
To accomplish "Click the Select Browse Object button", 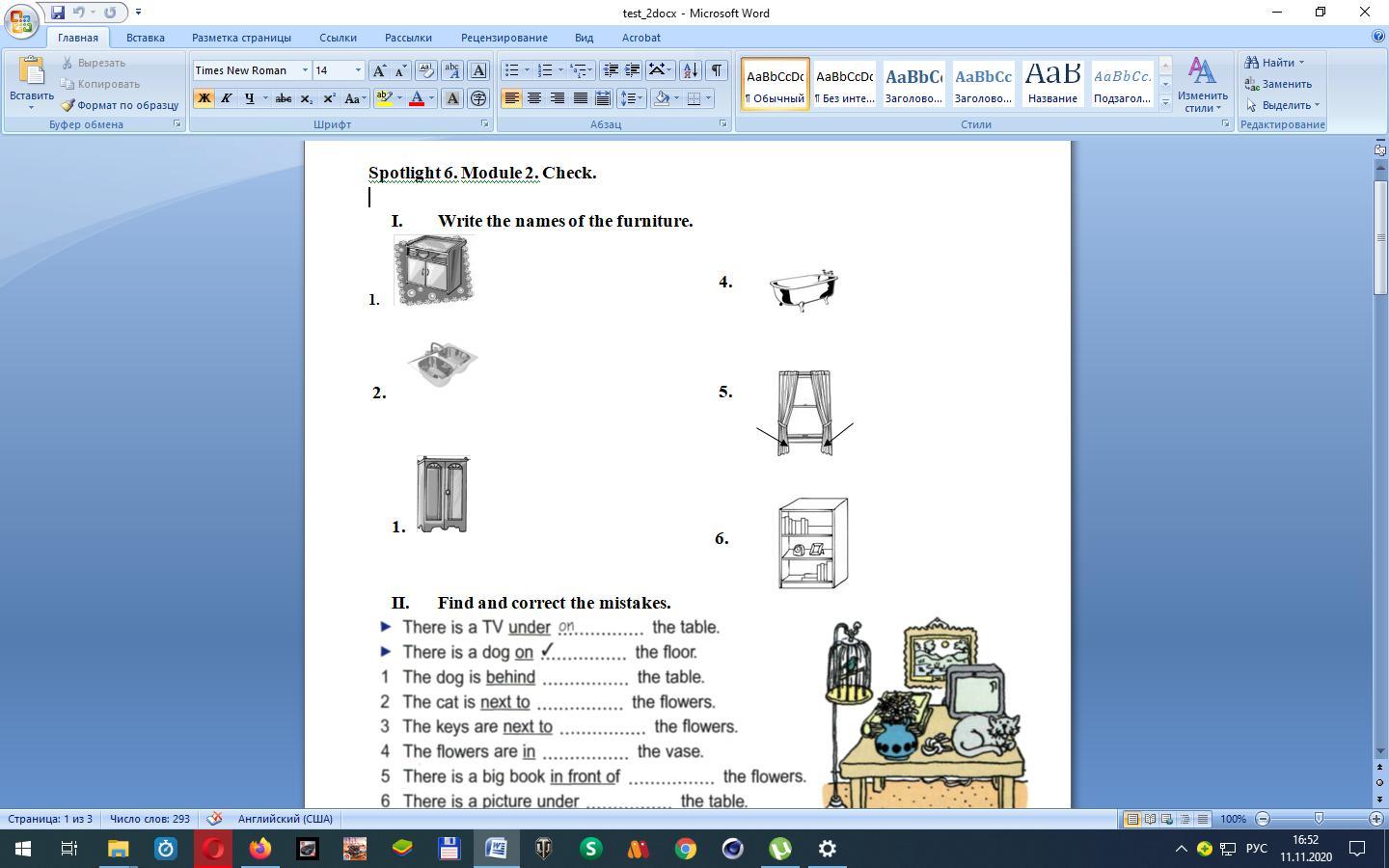I will pos(1379,781).
